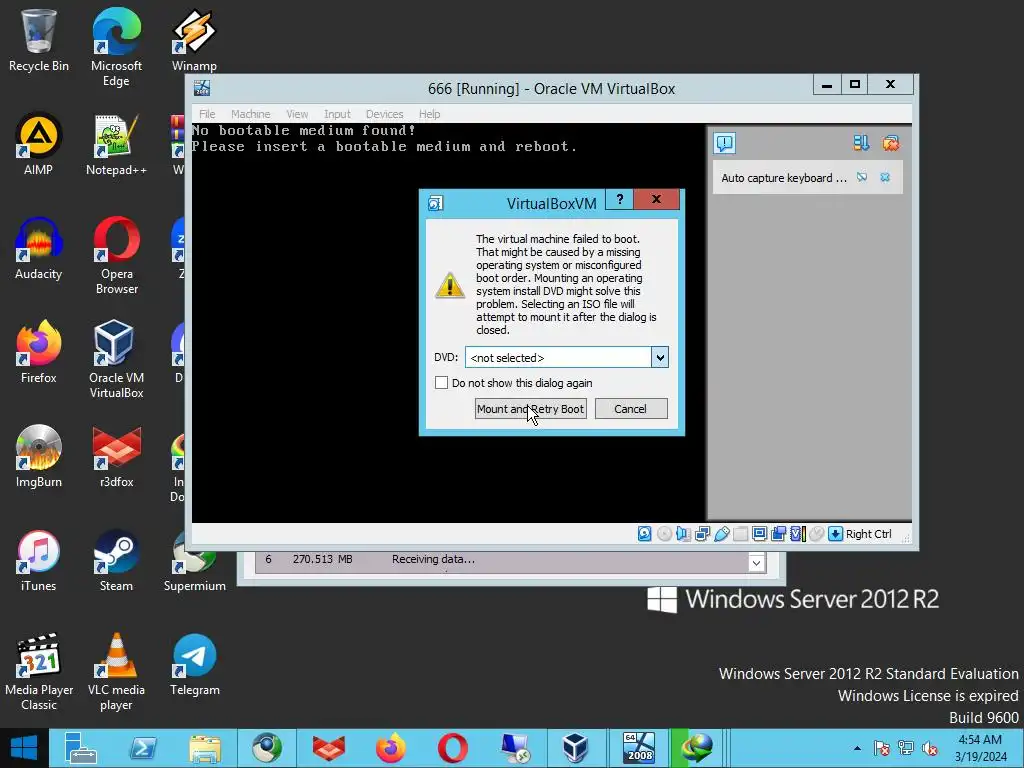
Task: Click the optical disk status icon
Action: pos(664,534)
